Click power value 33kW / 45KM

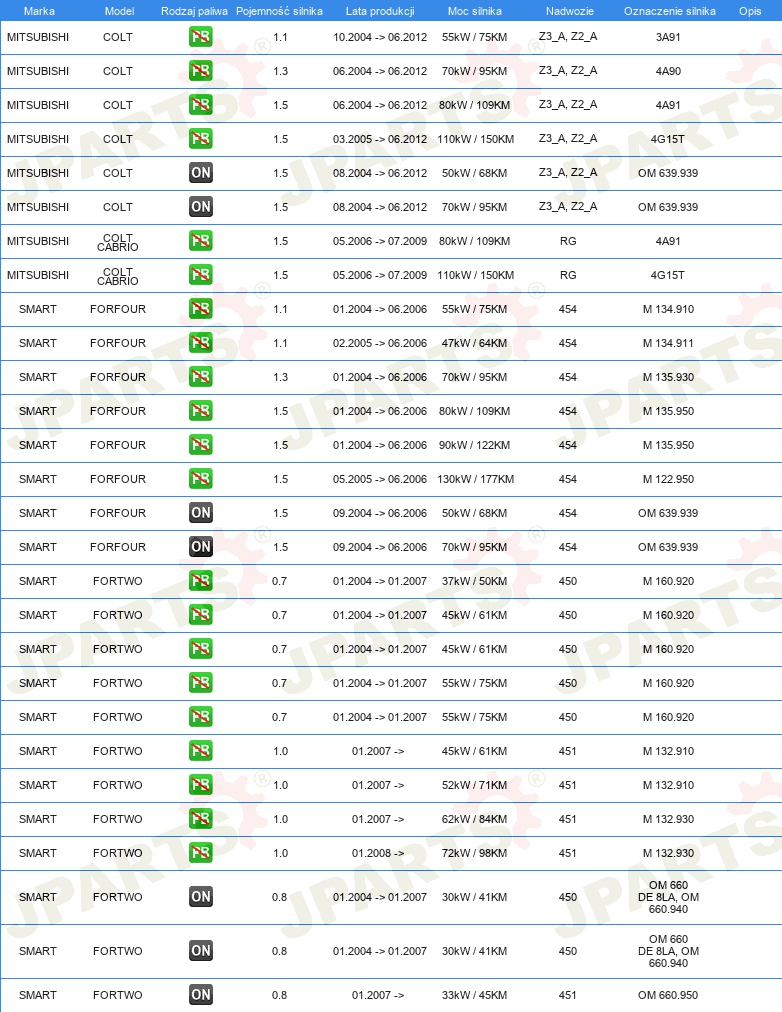point(474,995)
